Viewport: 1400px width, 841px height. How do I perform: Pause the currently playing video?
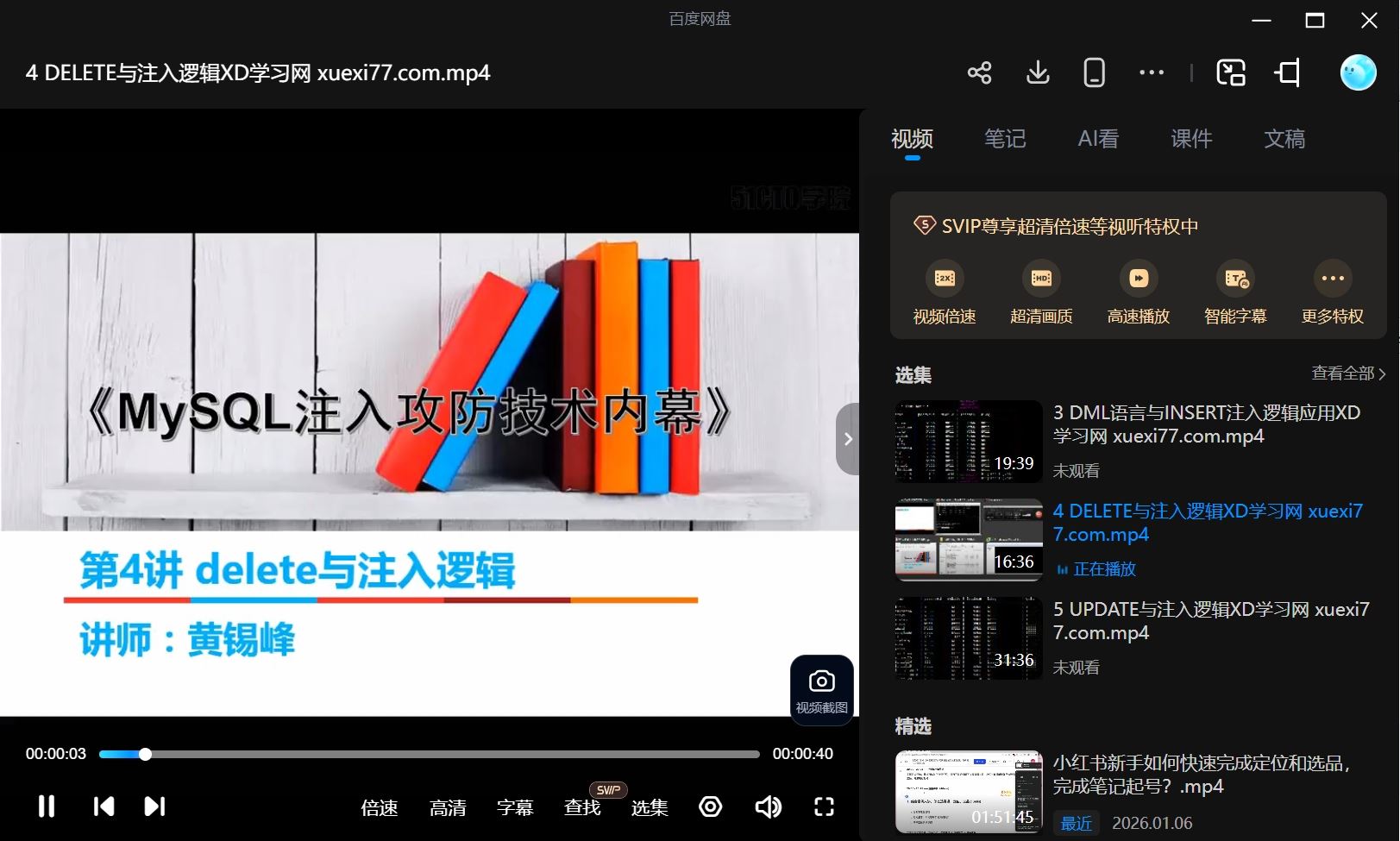coord(46,806)
